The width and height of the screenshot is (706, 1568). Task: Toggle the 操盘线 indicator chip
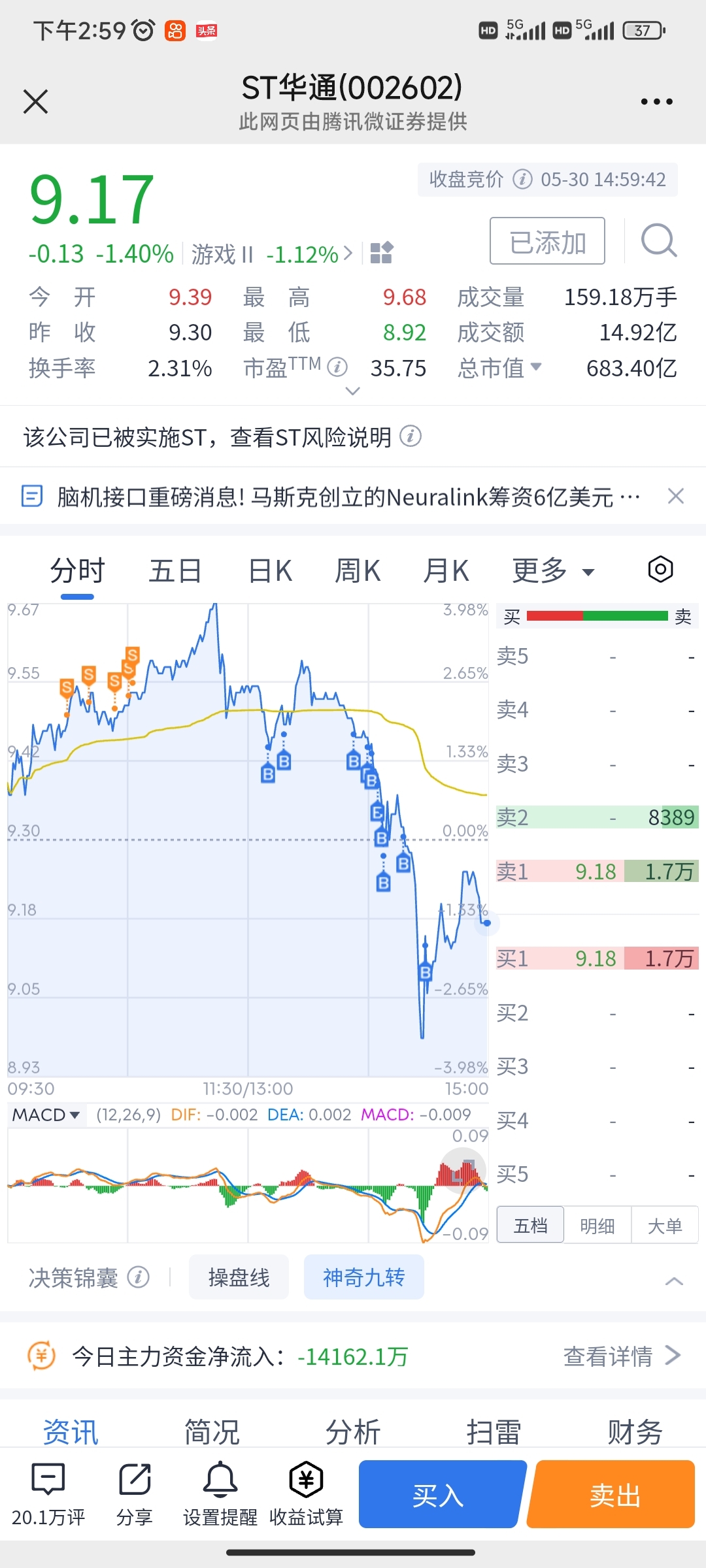pyautogui.click(x=239, y=1277)
